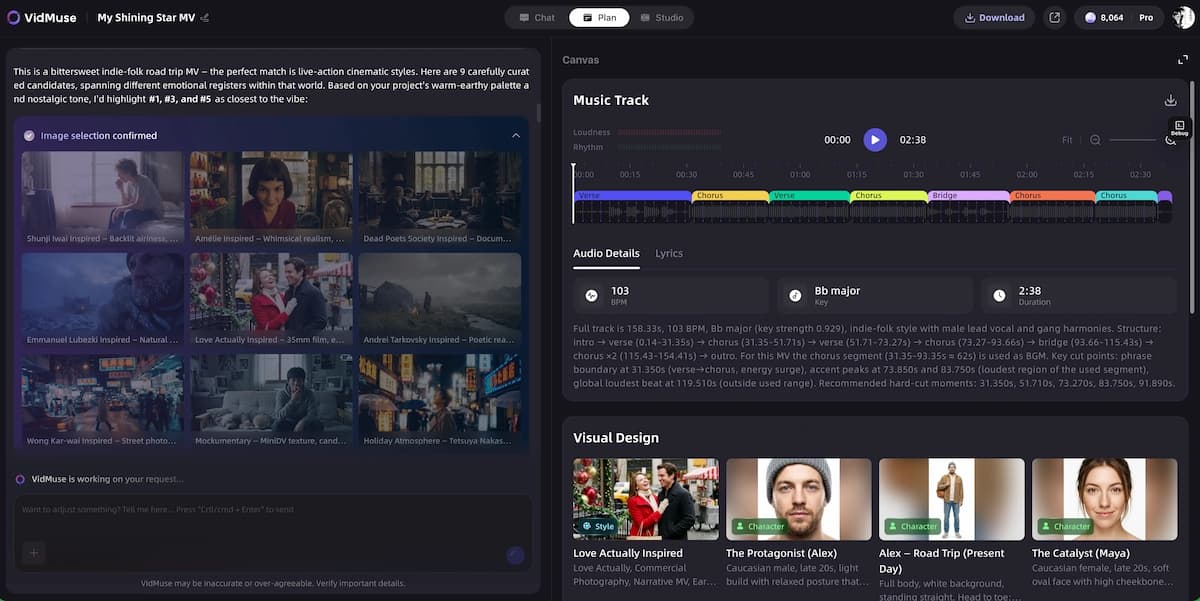
Task: Select the yellow Chorus segment
Action: click(730, 196)
